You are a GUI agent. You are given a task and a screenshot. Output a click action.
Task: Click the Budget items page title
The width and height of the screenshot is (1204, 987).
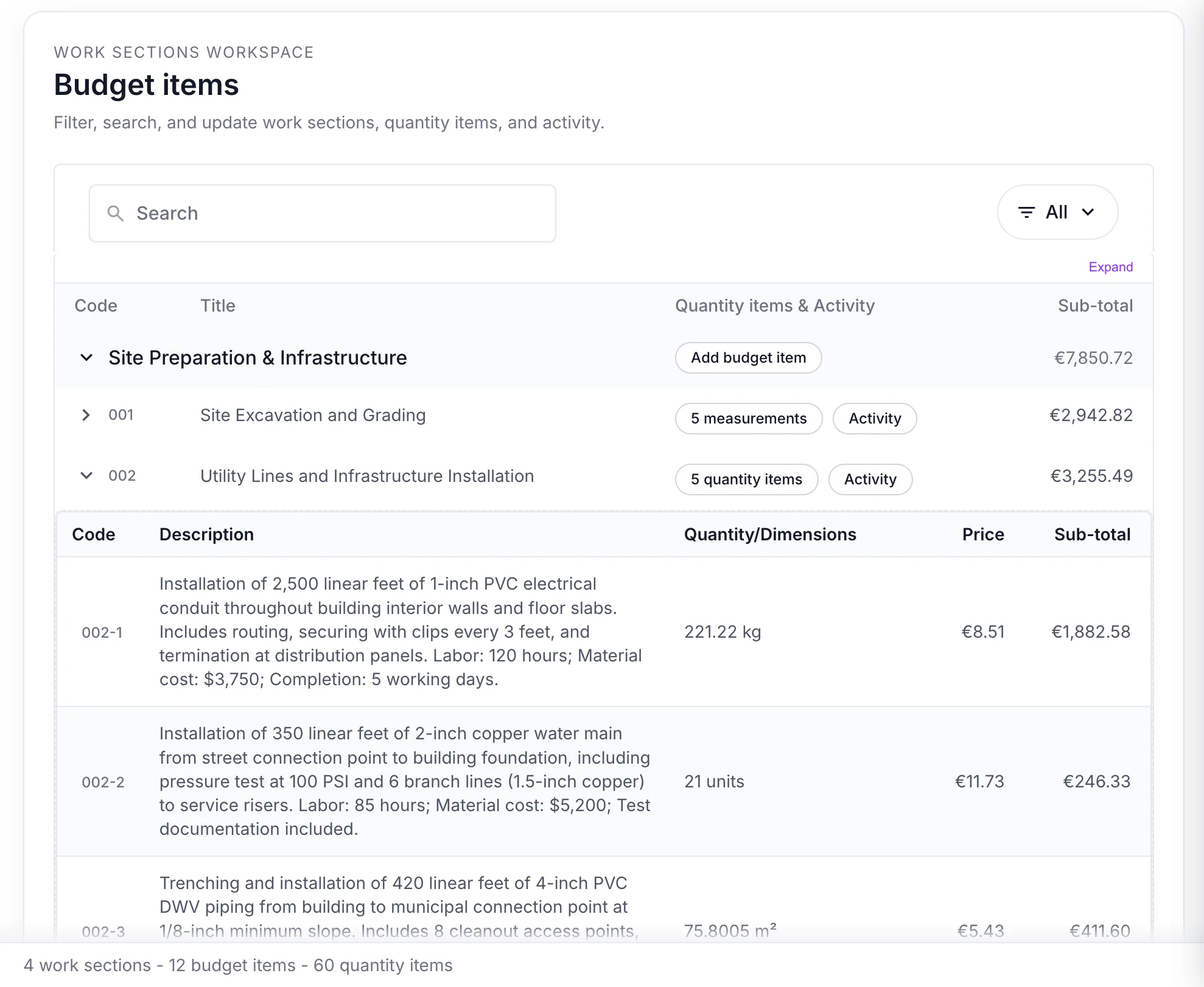point(146,85)
